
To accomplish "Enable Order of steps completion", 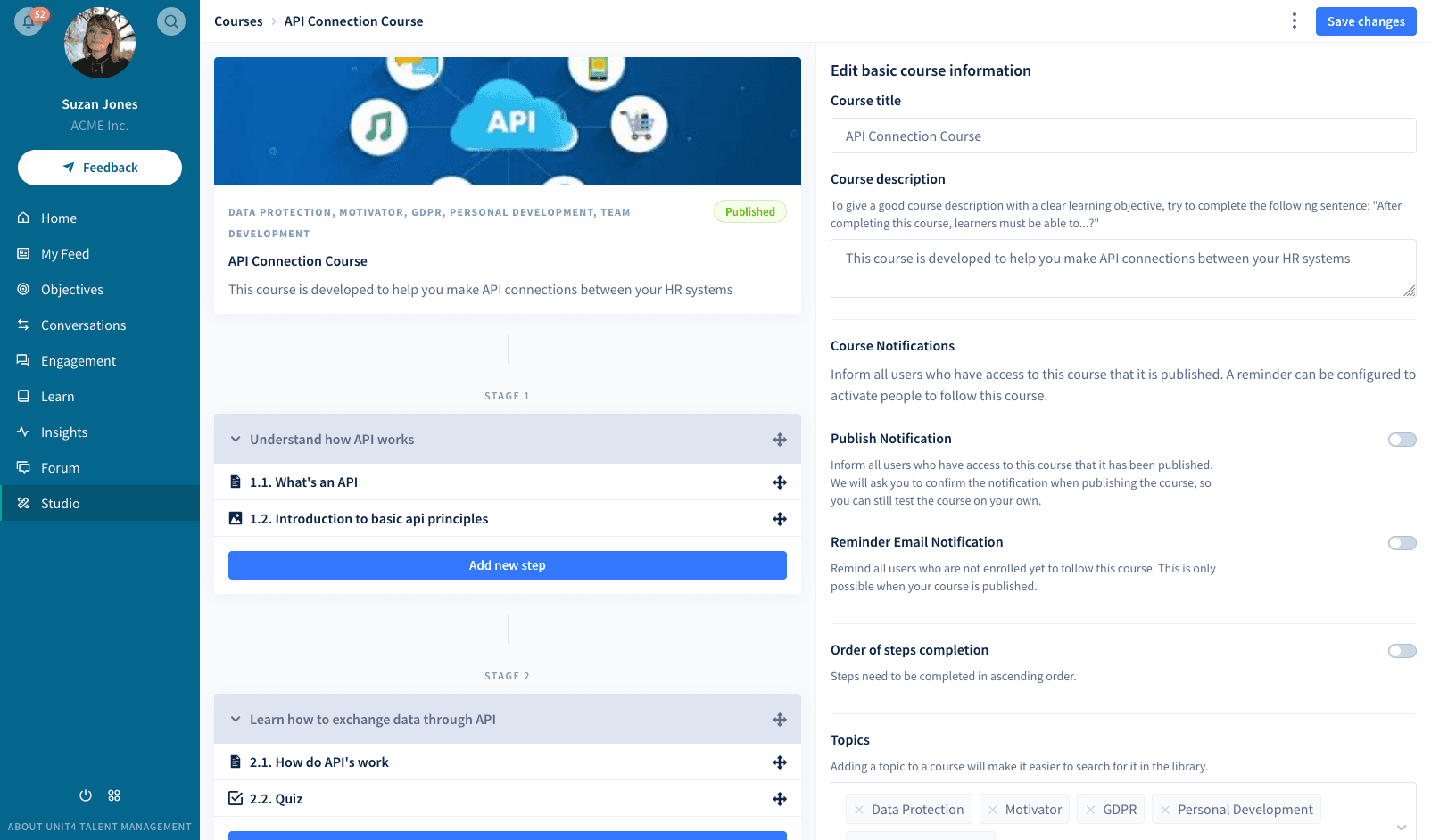I will coord(1401,650).
